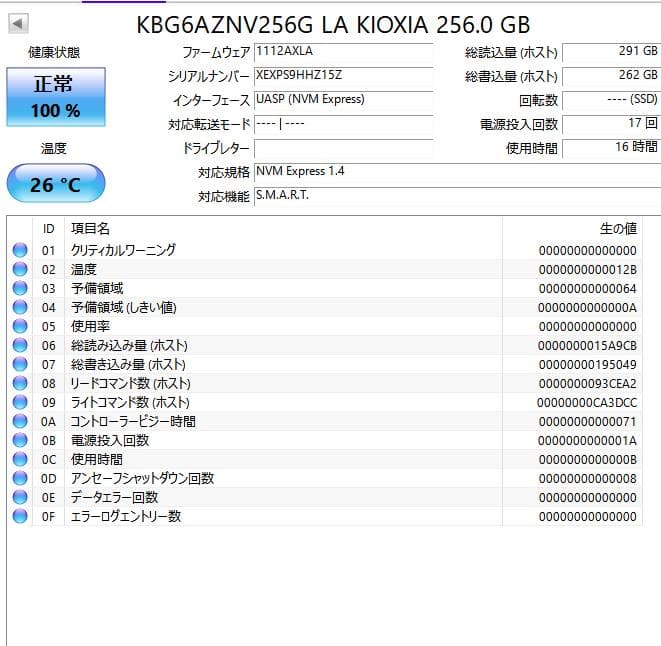The width and height of the screenshot is (661, 646).
Task: Select the エラーログエントリー数 row name
Action: (x=126, y=516)
